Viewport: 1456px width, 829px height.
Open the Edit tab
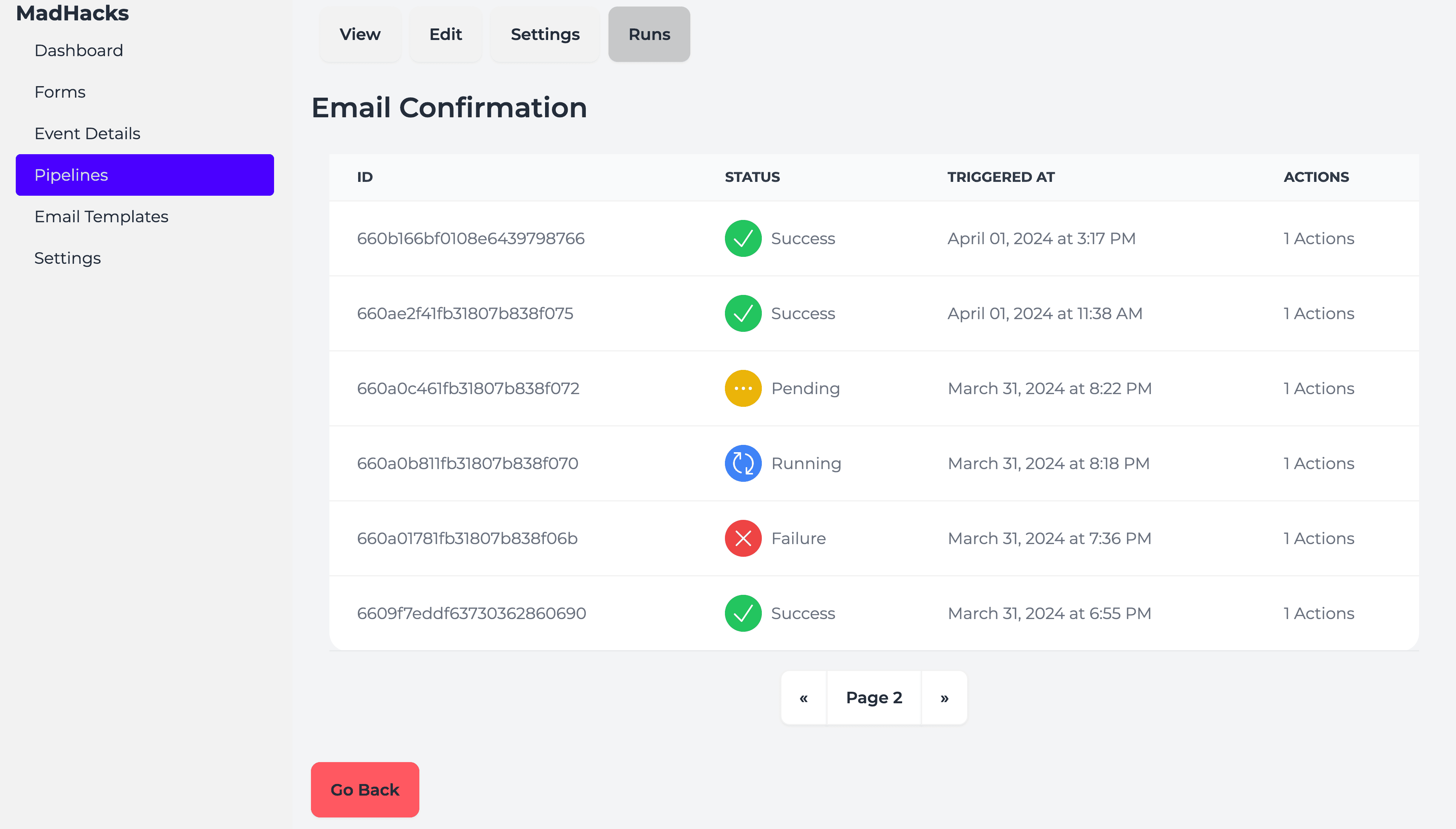pyautogui.click(x=445, y=34)
